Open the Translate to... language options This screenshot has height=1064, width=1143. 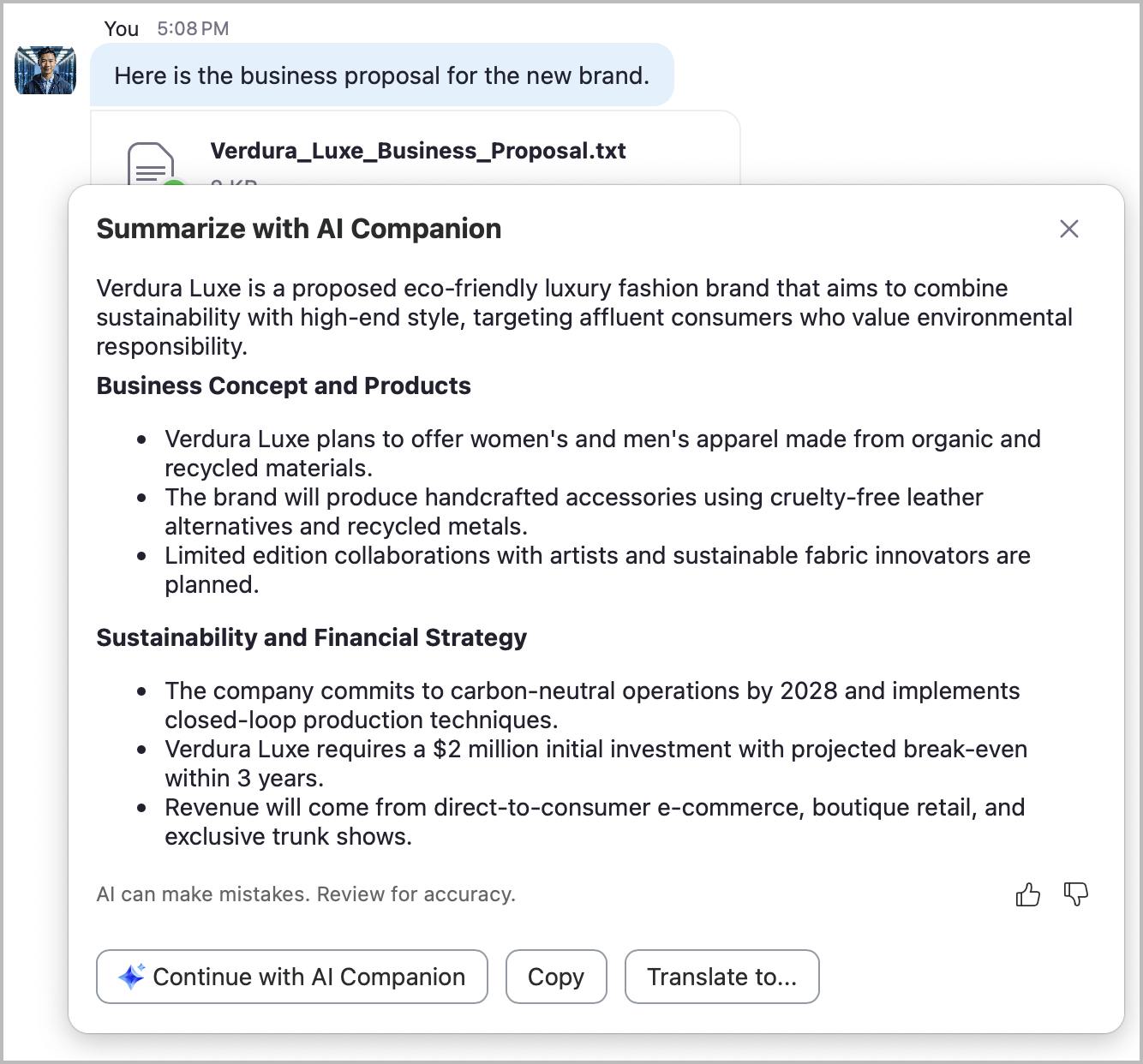(x=721, y=977)
